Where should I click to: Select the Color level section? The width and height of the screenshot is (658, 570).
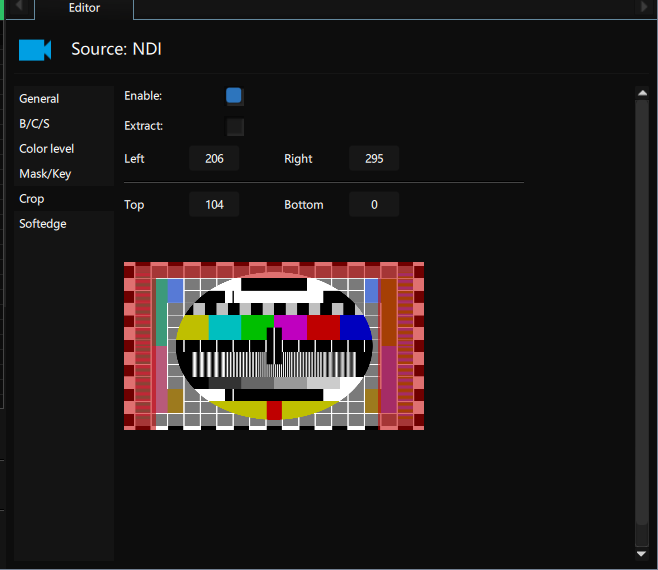click(x=64, y=149)
